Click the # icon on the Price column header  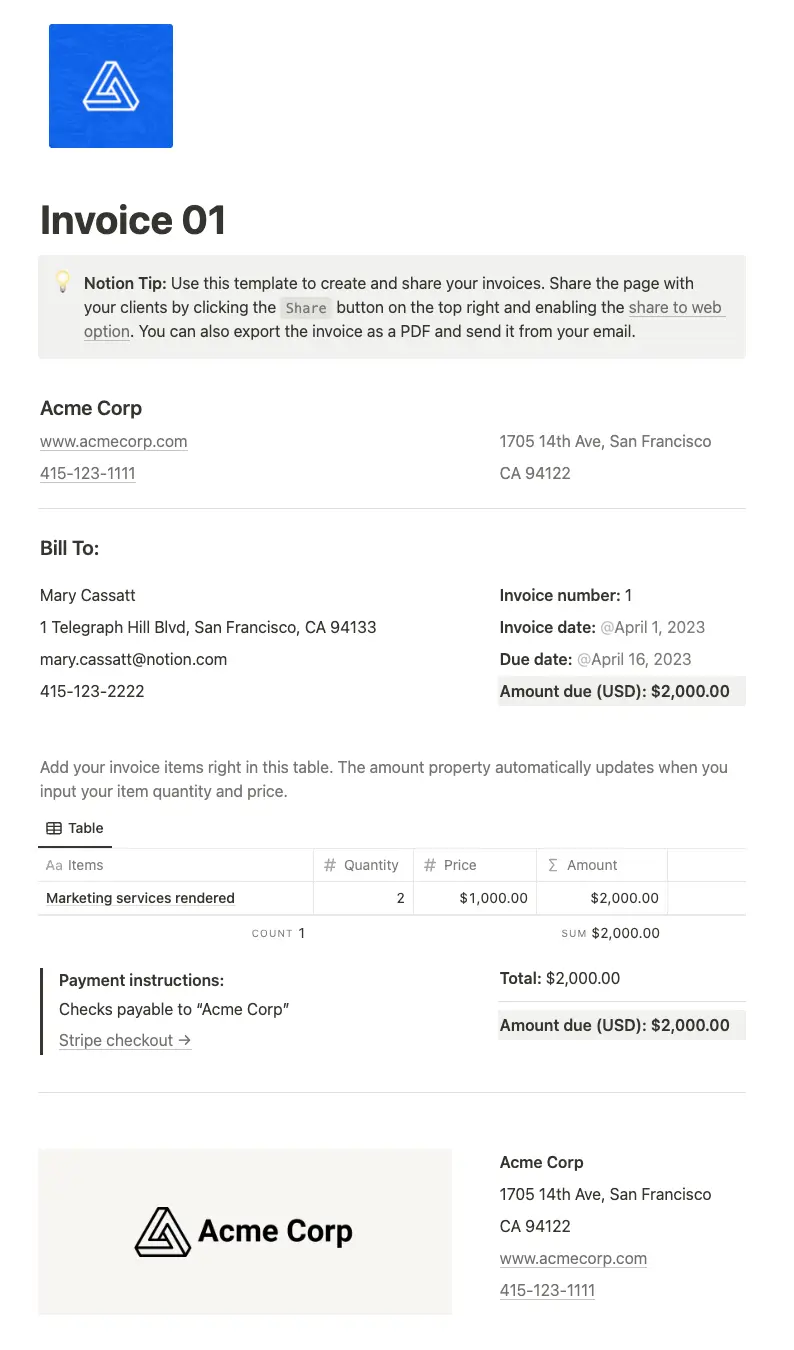428,865
